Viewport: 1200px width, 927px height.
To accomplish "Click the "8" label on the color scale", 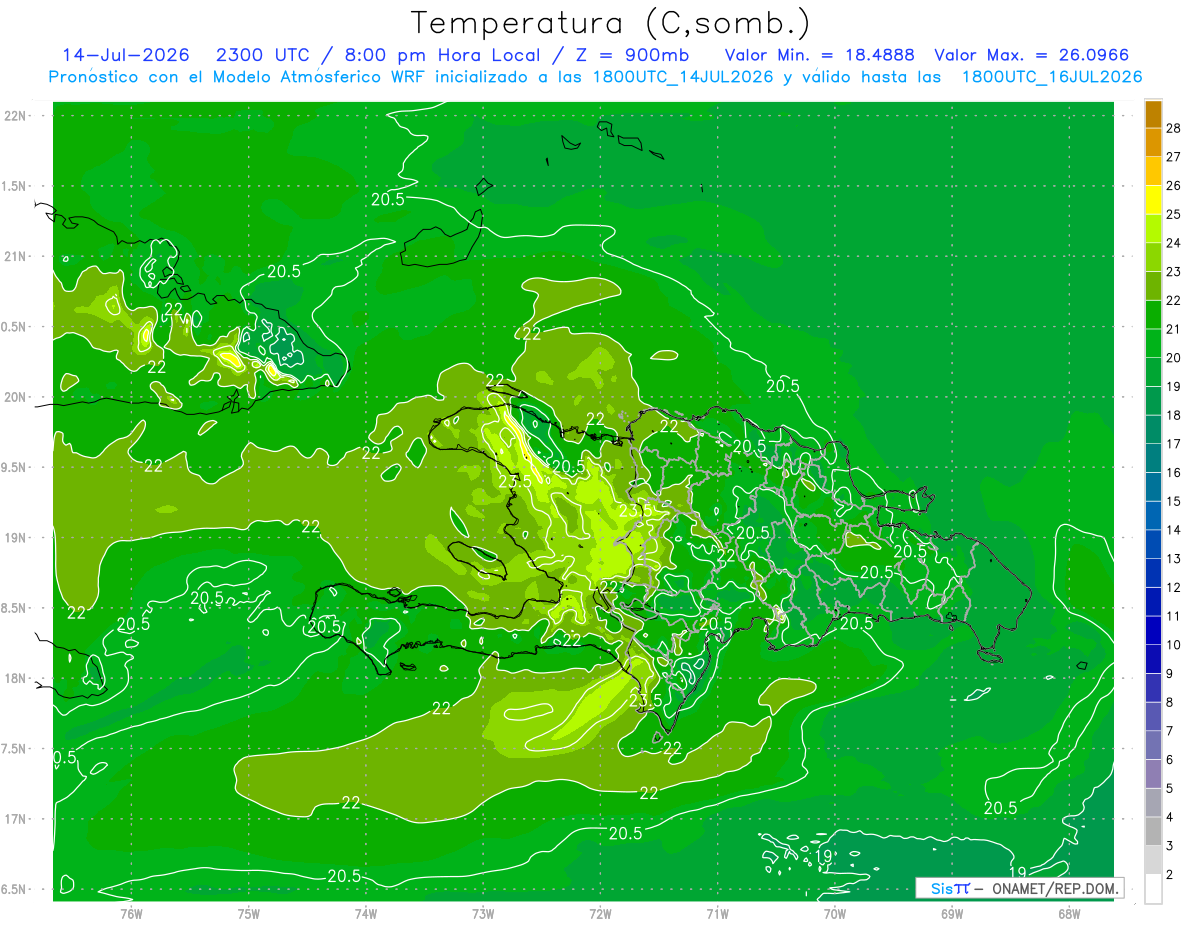I will pyautogui.click(x=1170, y=703).
